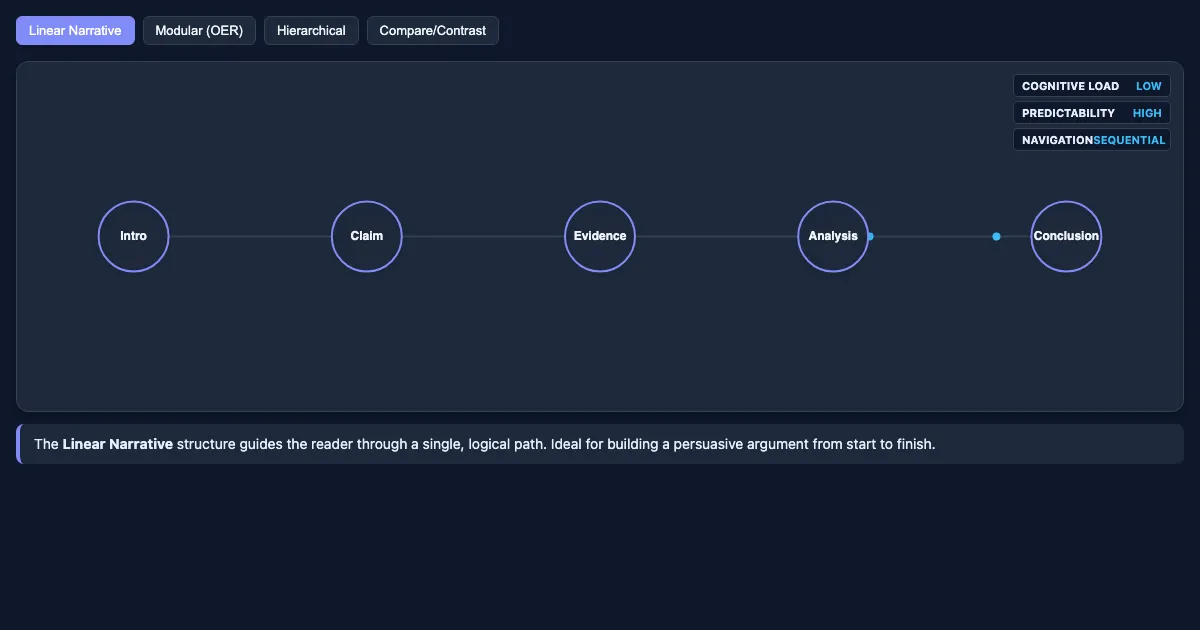This screenshot has width=1200, height=630.
Task: Select the Linear Narrative tab
Action: 75,31
